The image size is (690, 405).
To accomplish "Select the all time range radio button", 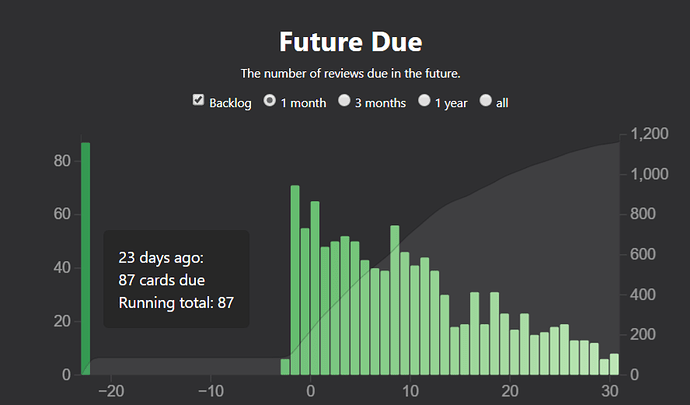I will pyautogui.click(x=485, y=100).
